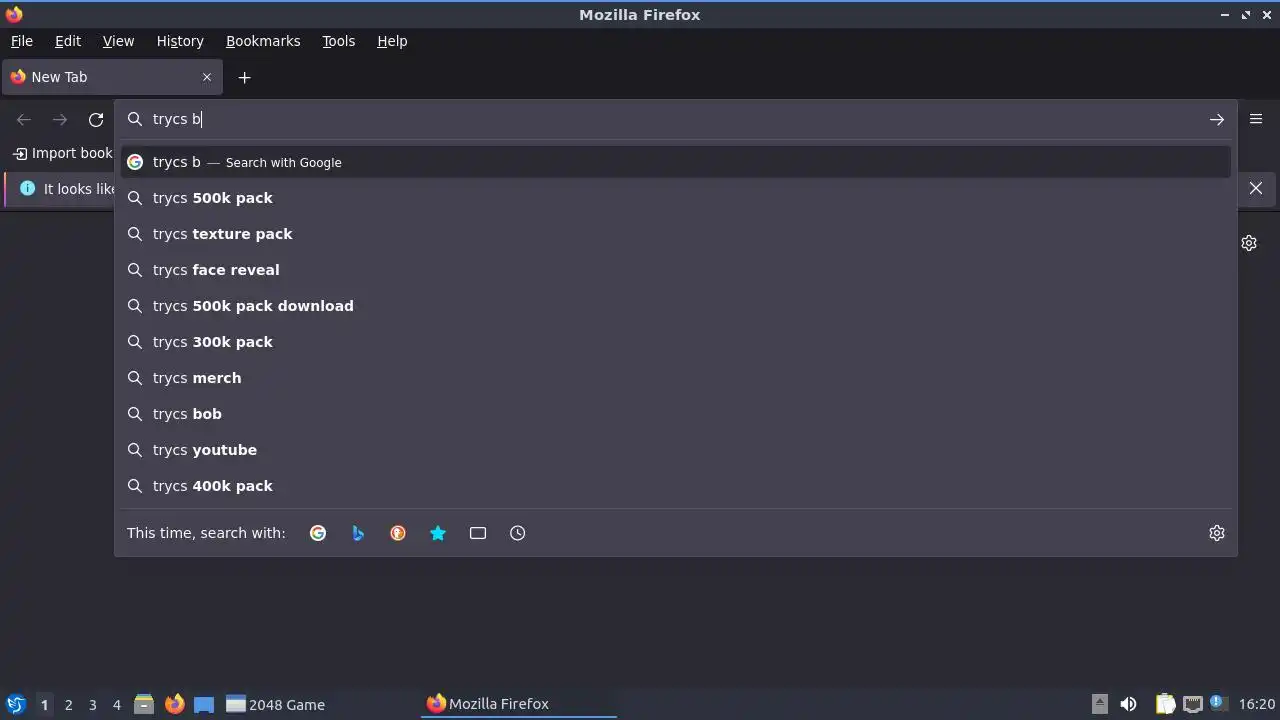The height and width of the screenshot is (720, 1280).
Task: Search with Google one-off icon
Action: pyautogui.click(x=318, y=533)
